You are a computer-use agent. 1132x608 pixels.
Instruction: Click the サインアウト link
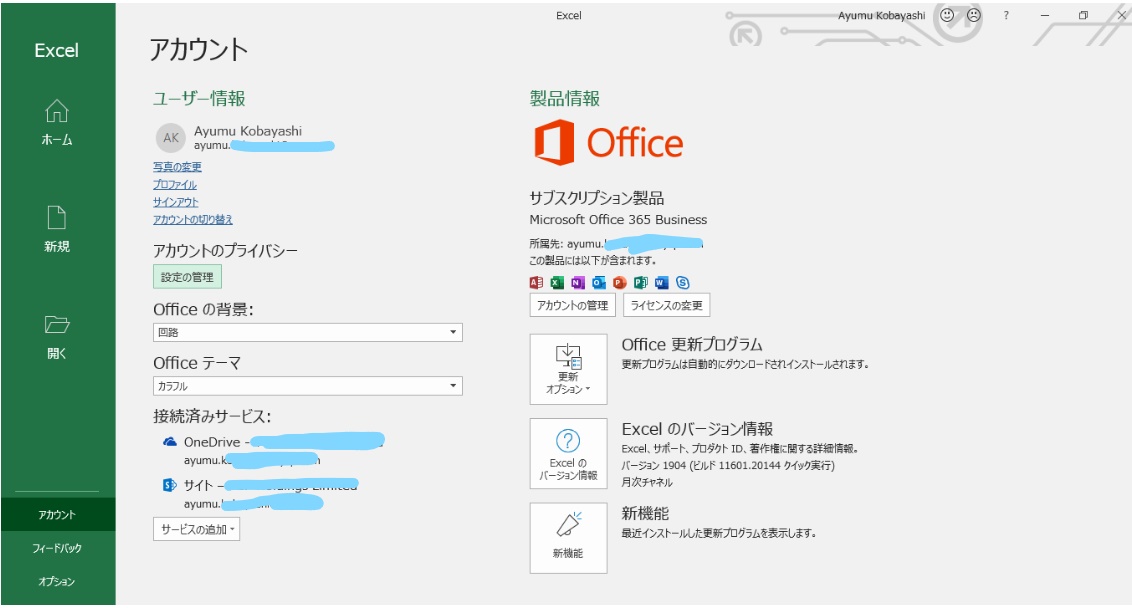click(175, 202)
